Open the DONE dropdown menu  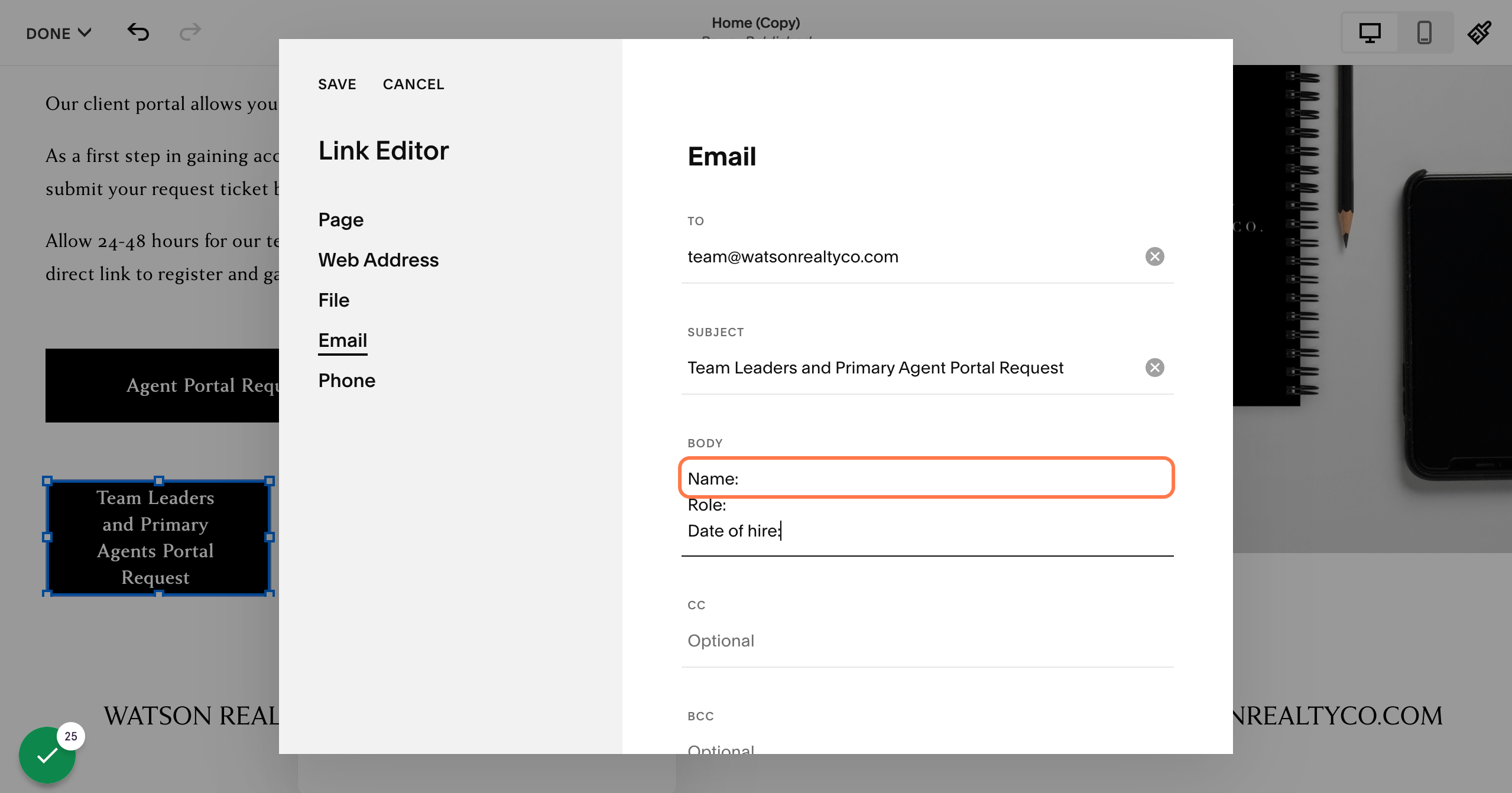(x=59, y=33)
